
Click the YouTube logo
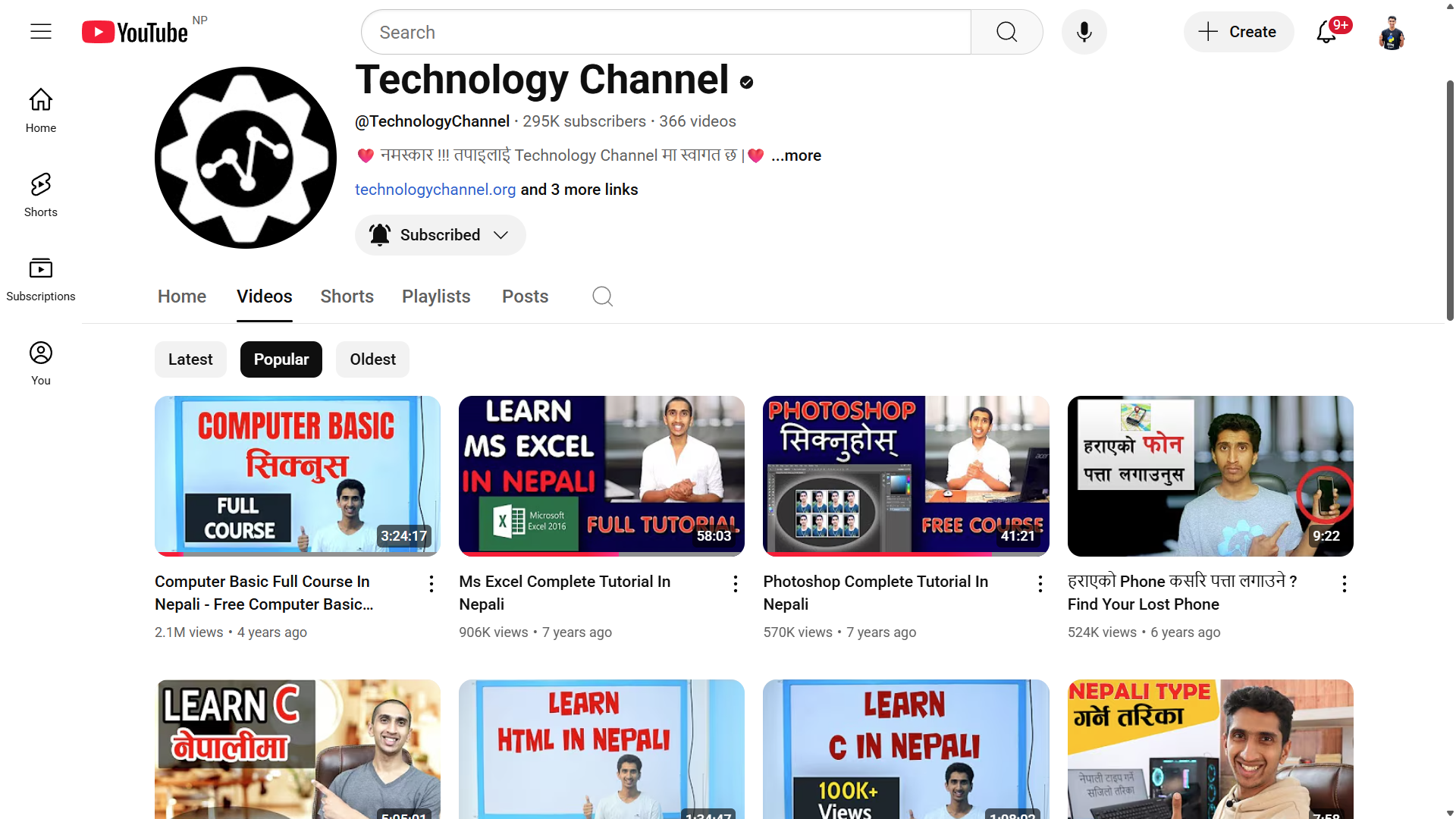click(133, 31)
